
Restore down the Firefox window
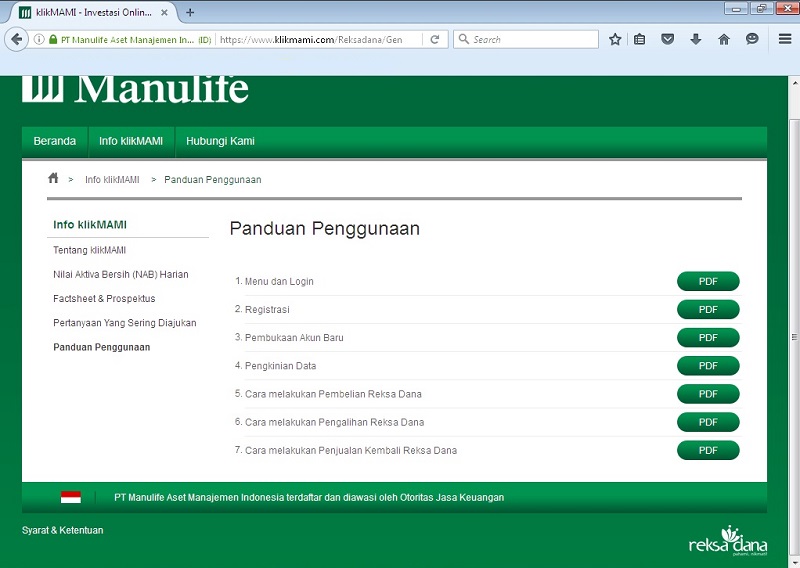(761, 9)
